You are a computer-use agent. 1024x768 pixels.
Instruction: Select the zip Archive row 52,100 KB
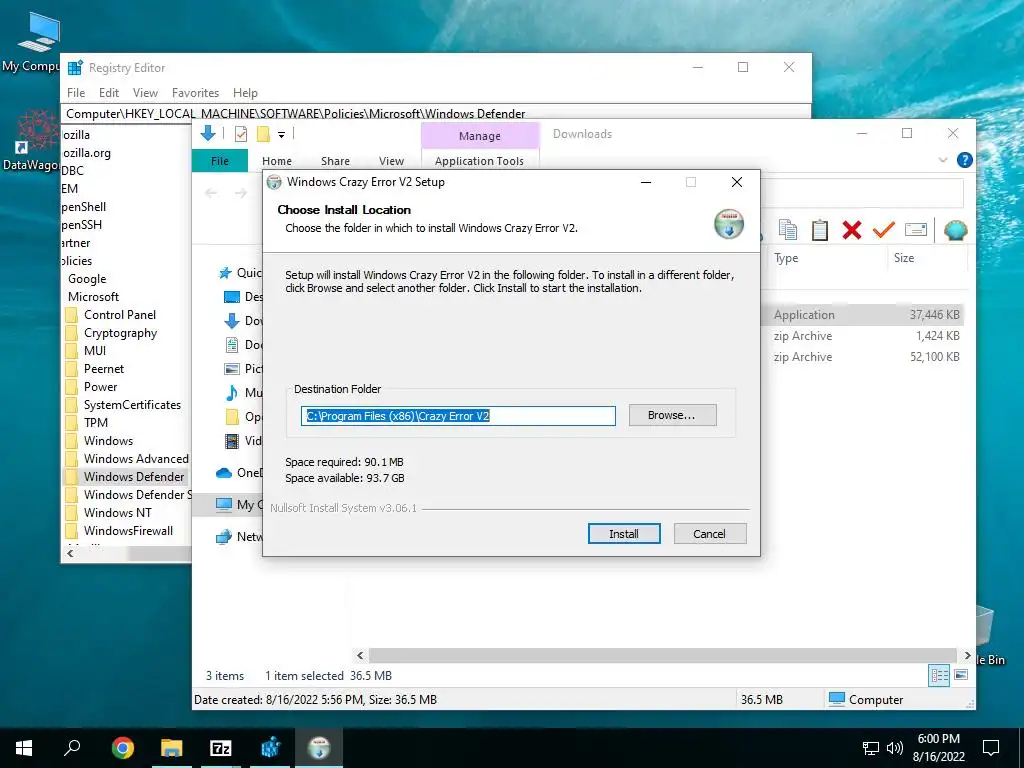tap(863, 357)
